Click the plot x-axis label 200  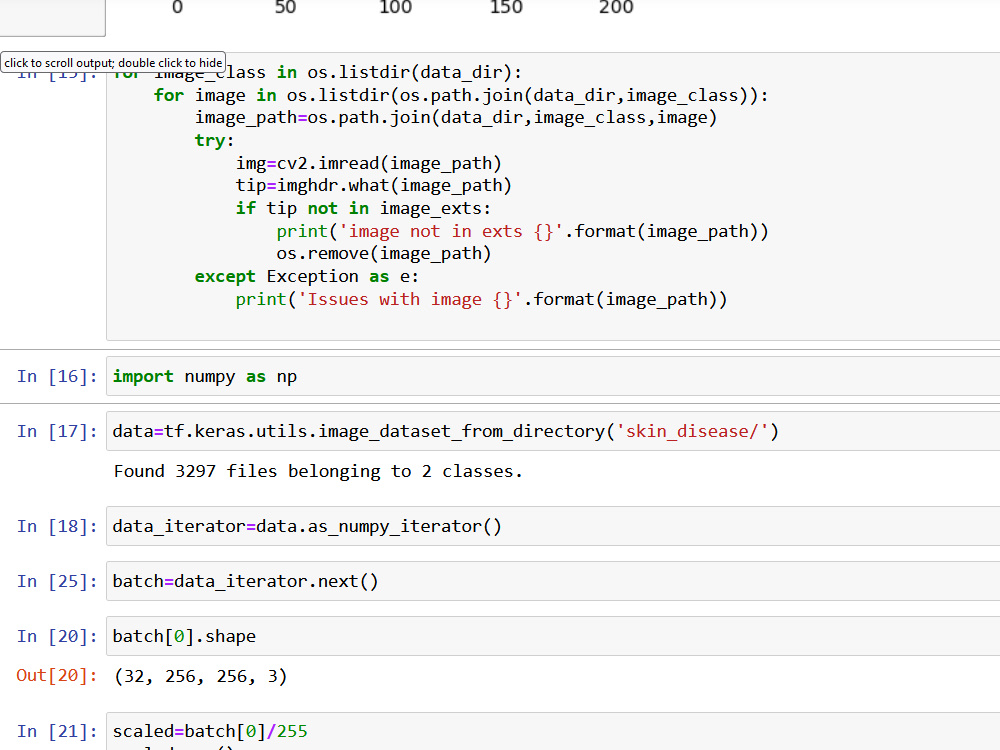[x=616, y=8]
